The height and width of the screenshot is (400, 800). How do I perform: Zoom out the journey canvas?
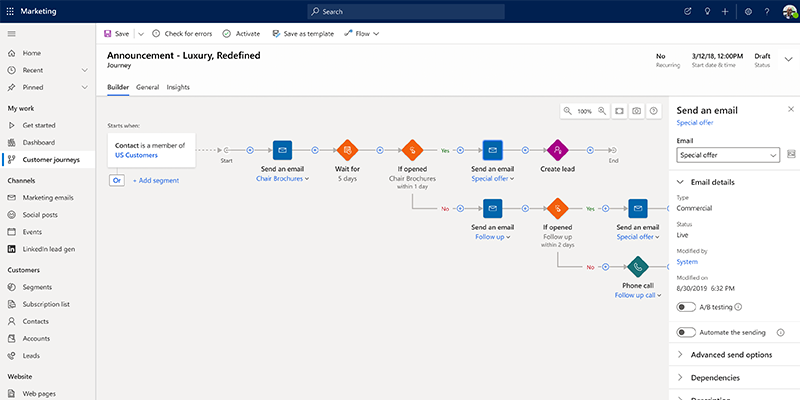pyautogui.click(x=568, y=111)
